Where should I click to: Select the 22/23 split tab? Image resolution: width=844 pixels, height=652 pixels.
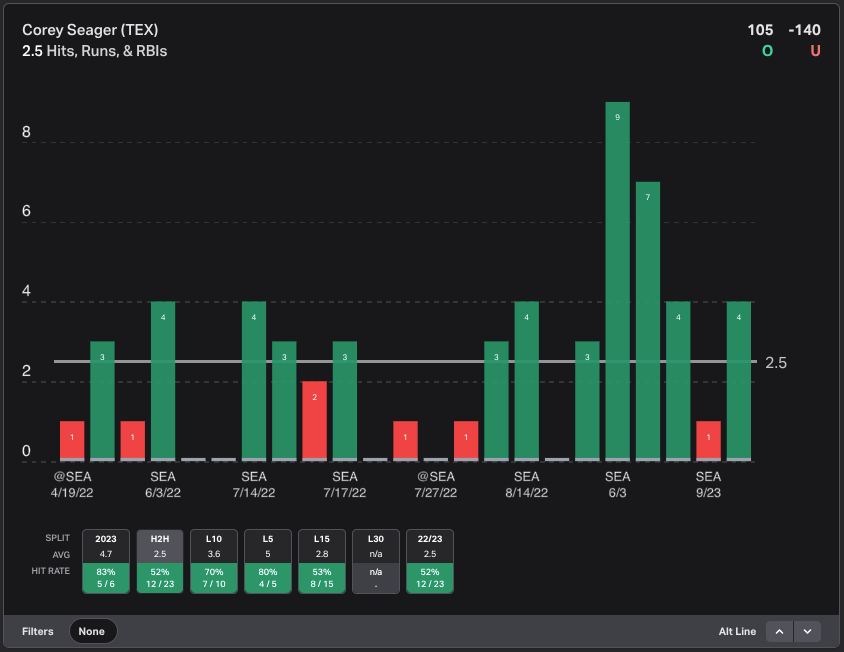coord(430,561)
